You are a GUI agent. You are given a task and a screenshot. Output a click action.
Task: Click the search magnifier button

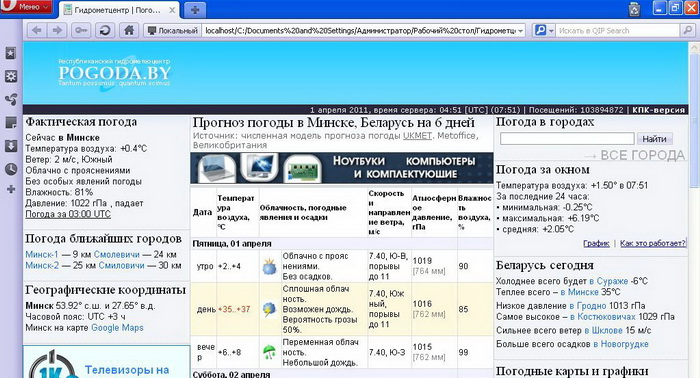pos(687,30)
